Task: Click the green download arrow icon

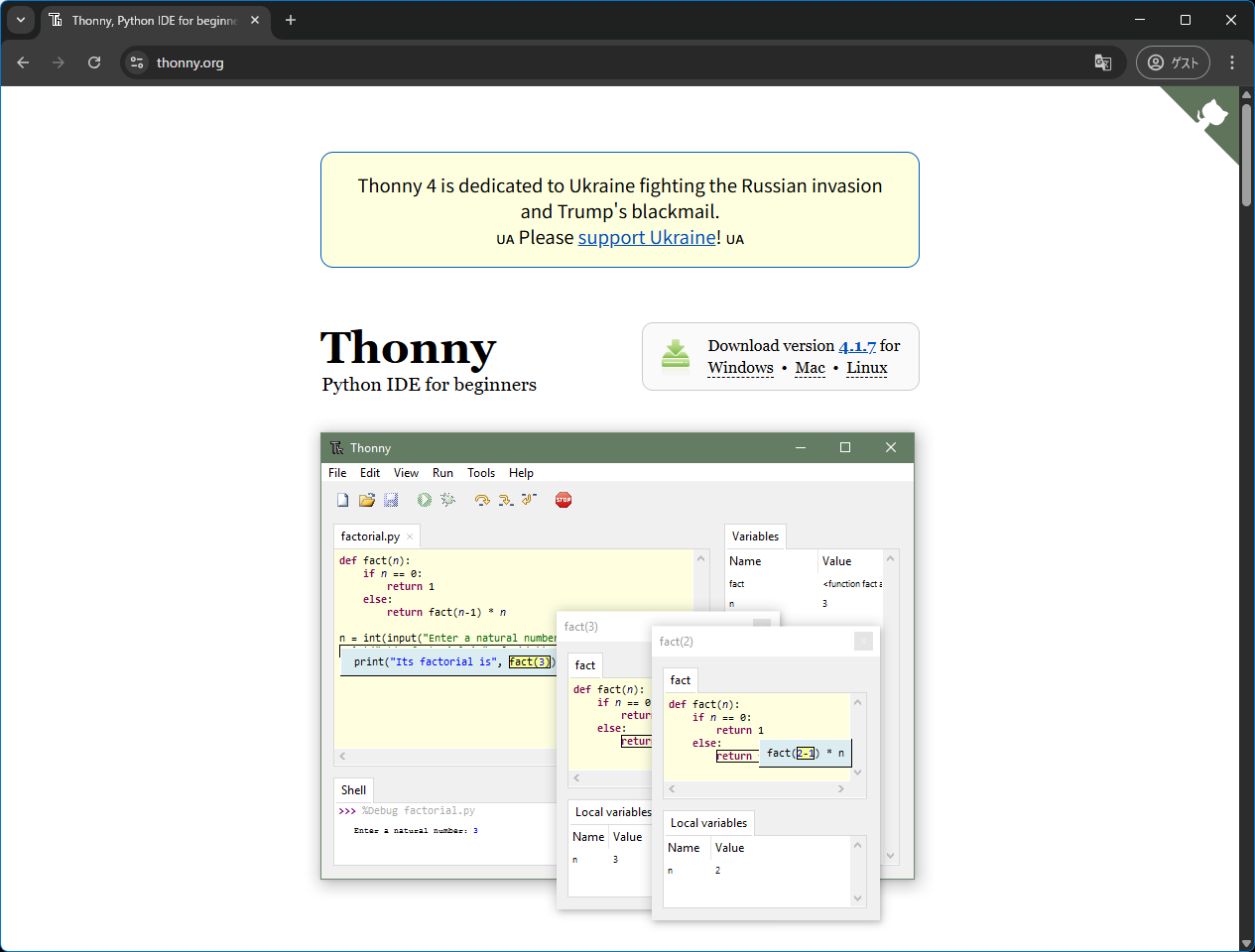Action: [x=676, y=354]
